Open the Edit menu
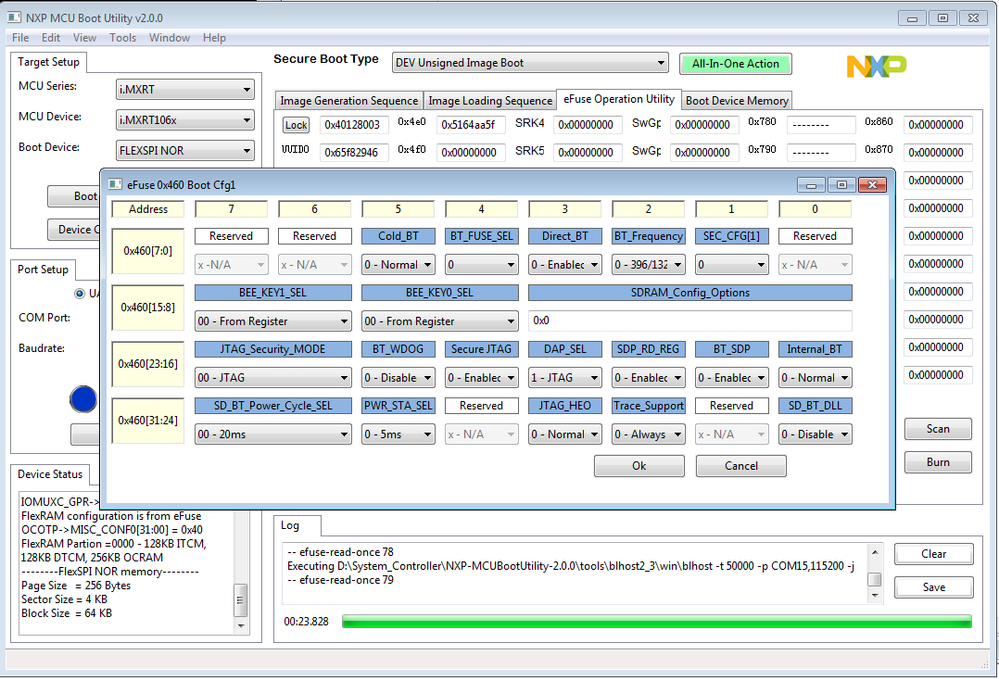Image resolution: width=999 pixels, height=679 pixels. click(x=50, y=38)
